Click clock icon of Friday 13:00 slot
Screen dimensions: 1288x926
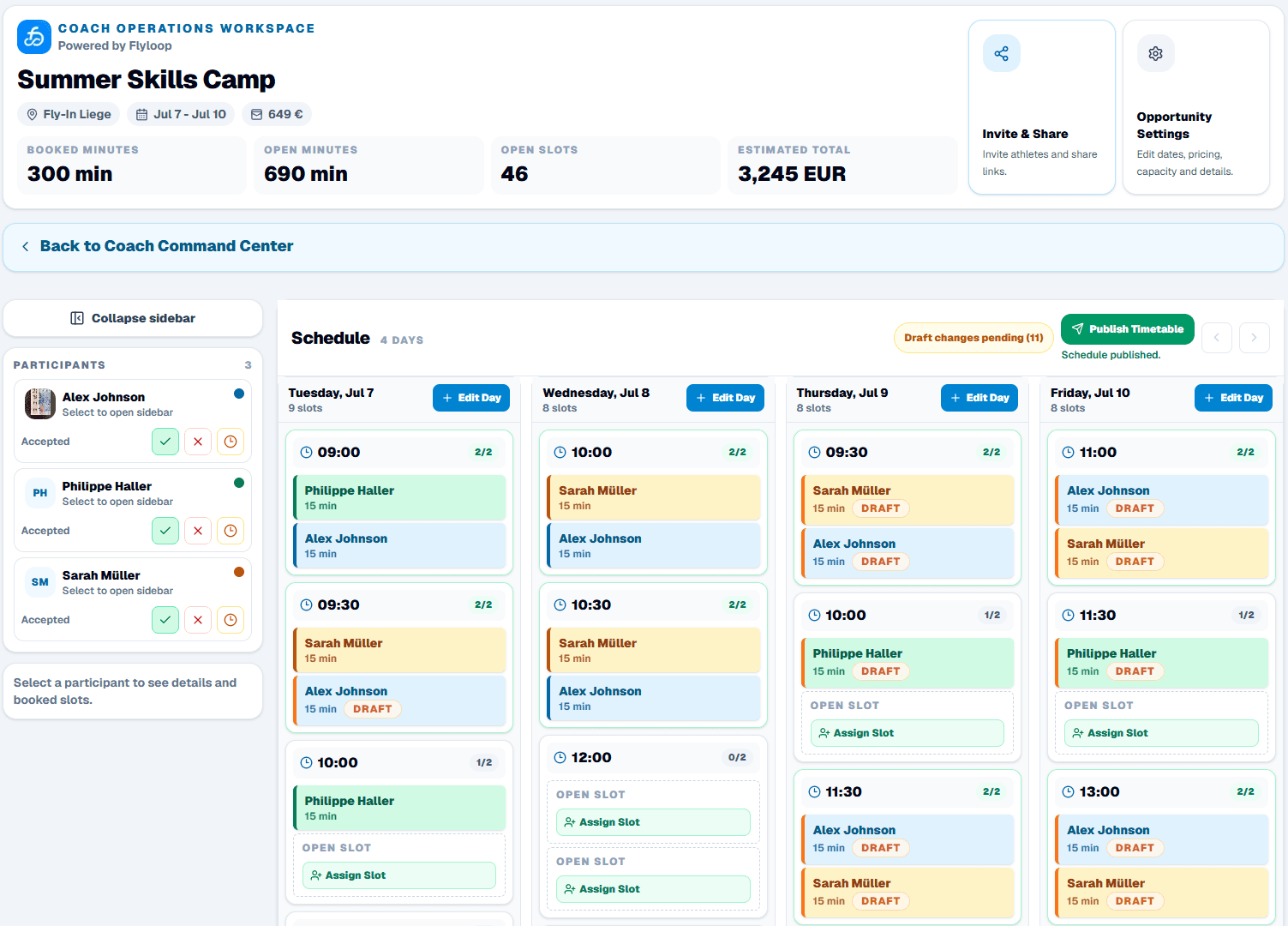click(1068, 792)
